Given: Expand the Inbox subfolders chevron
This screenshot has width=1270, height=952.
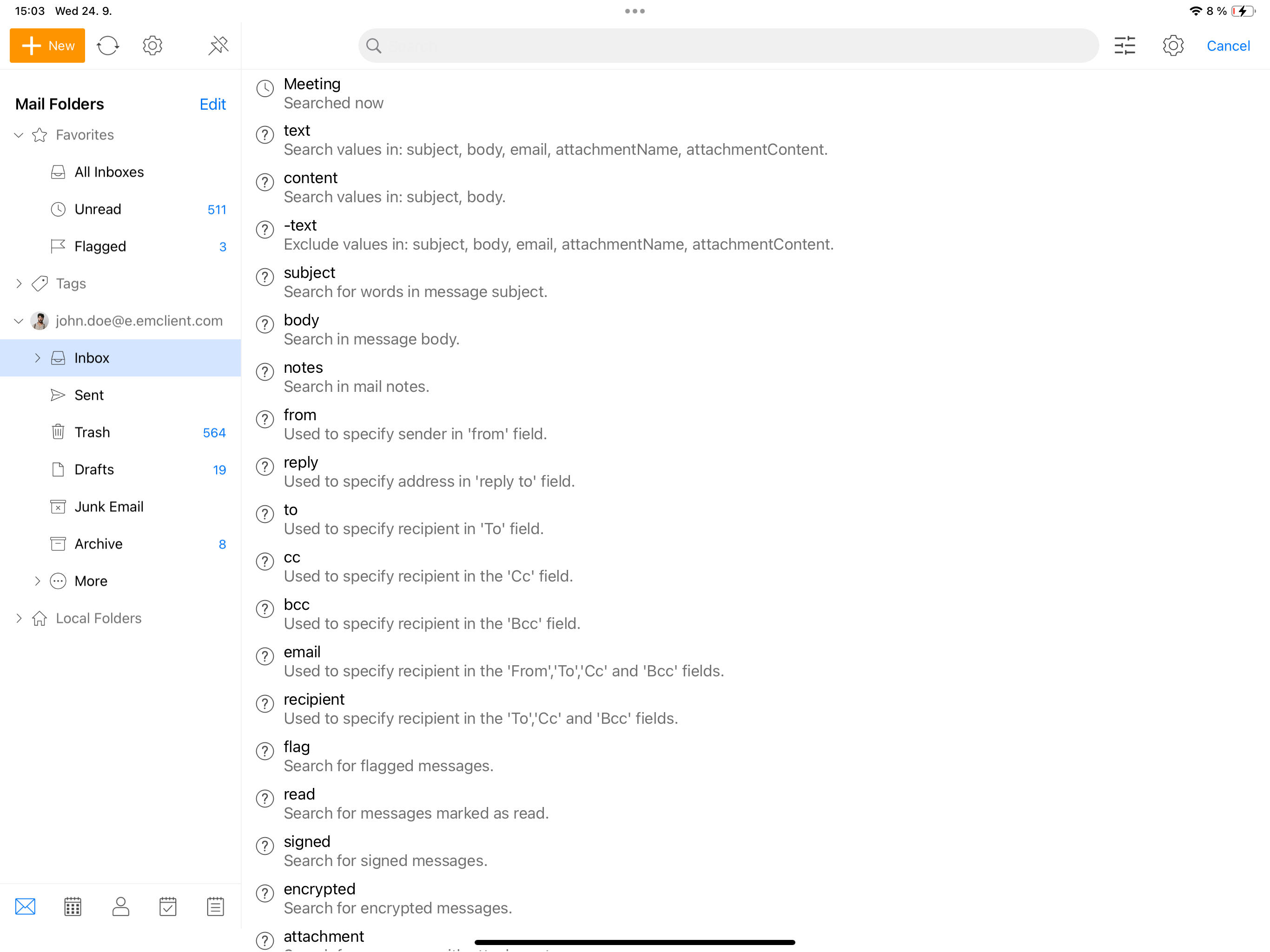Looking at the screenshot, I should click(37, 358).
